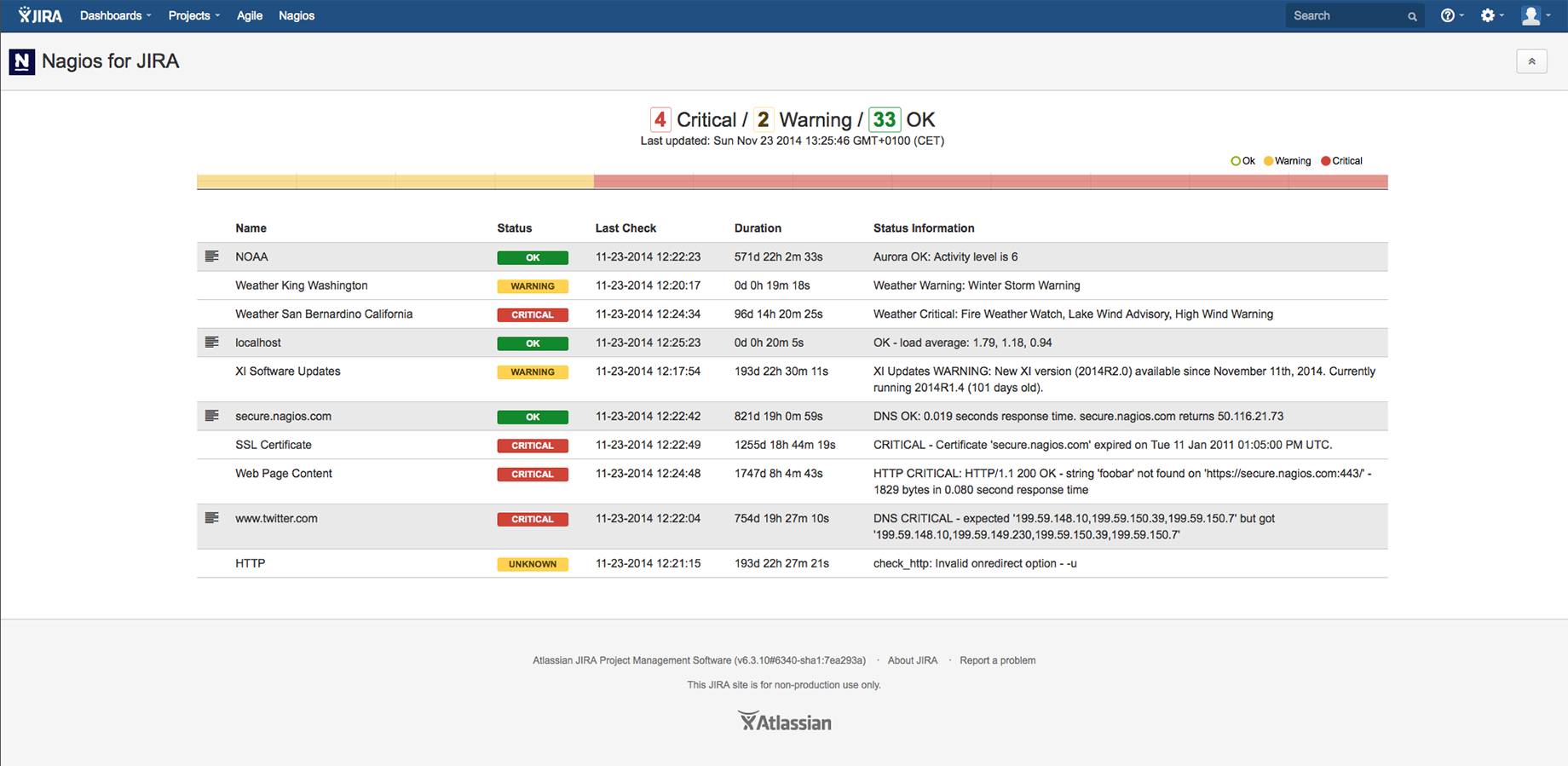Click WARNING badge for Weather King Washington

[533, 286]
